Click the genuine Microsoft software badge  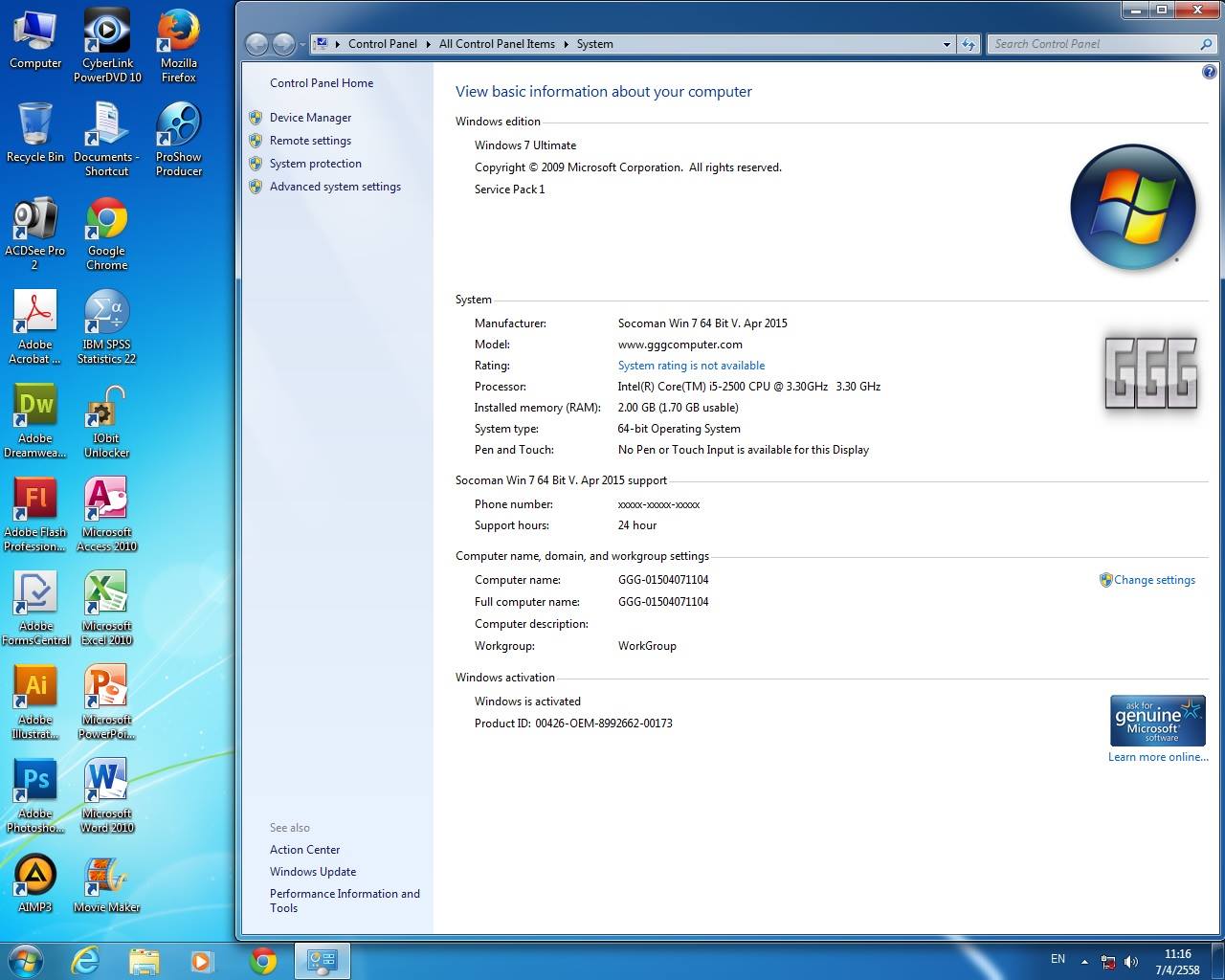pyautogui.click(x=1158, y=721)
